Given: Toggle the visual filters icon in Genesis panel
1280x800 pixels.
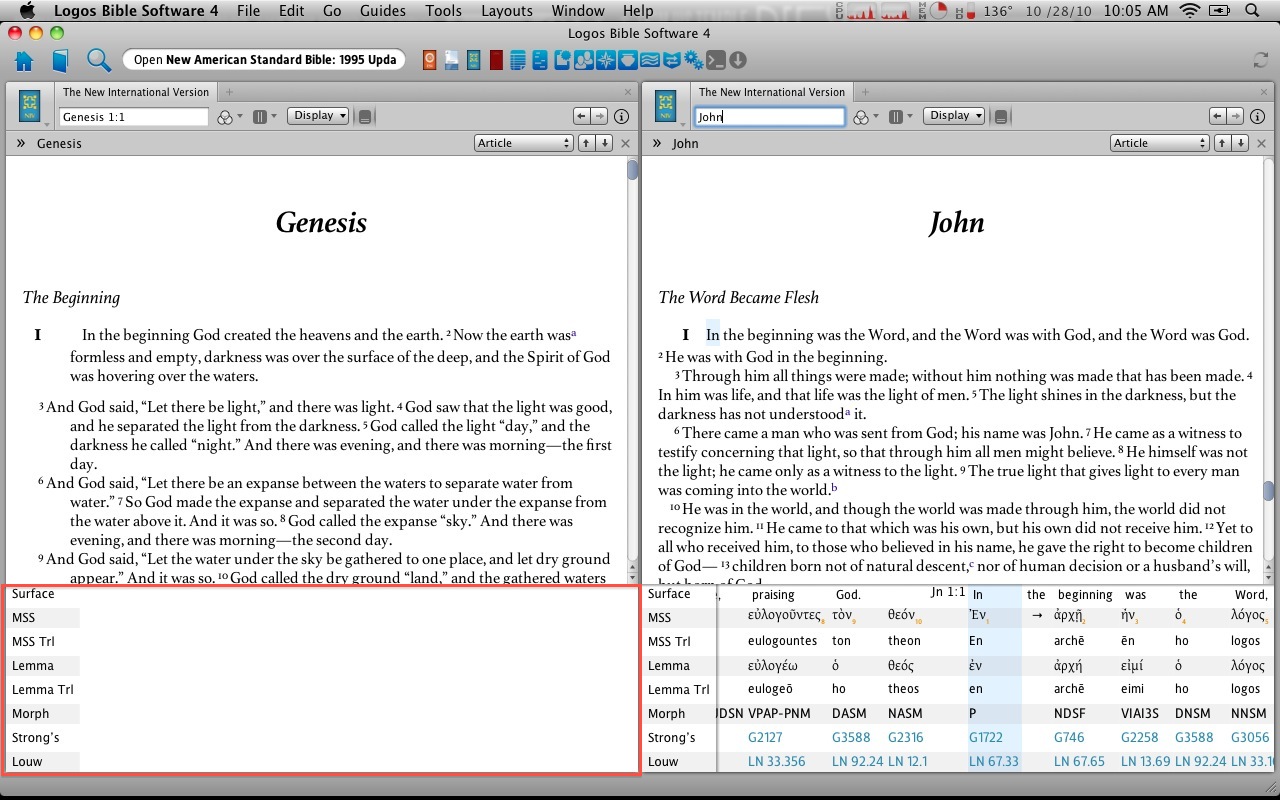Looking at the screenshot, I should click(x=225, y=115).
